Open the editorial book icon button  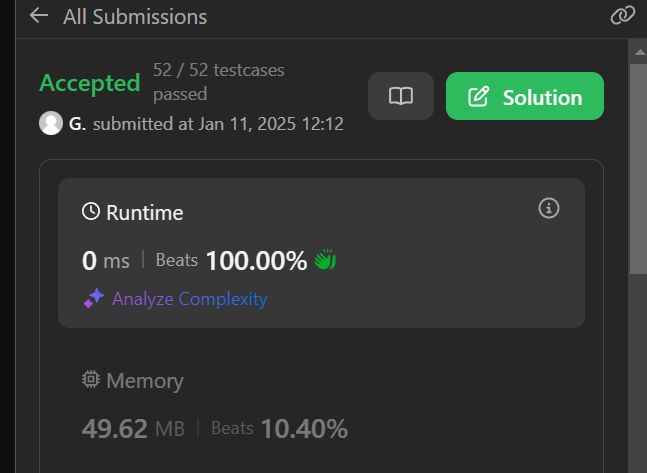[x=401, y=97]
